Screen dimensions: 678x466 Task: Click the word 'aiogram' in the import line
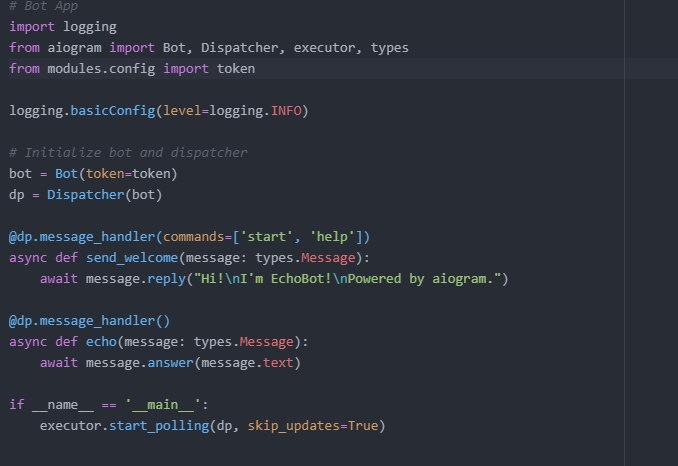point(74,48)
